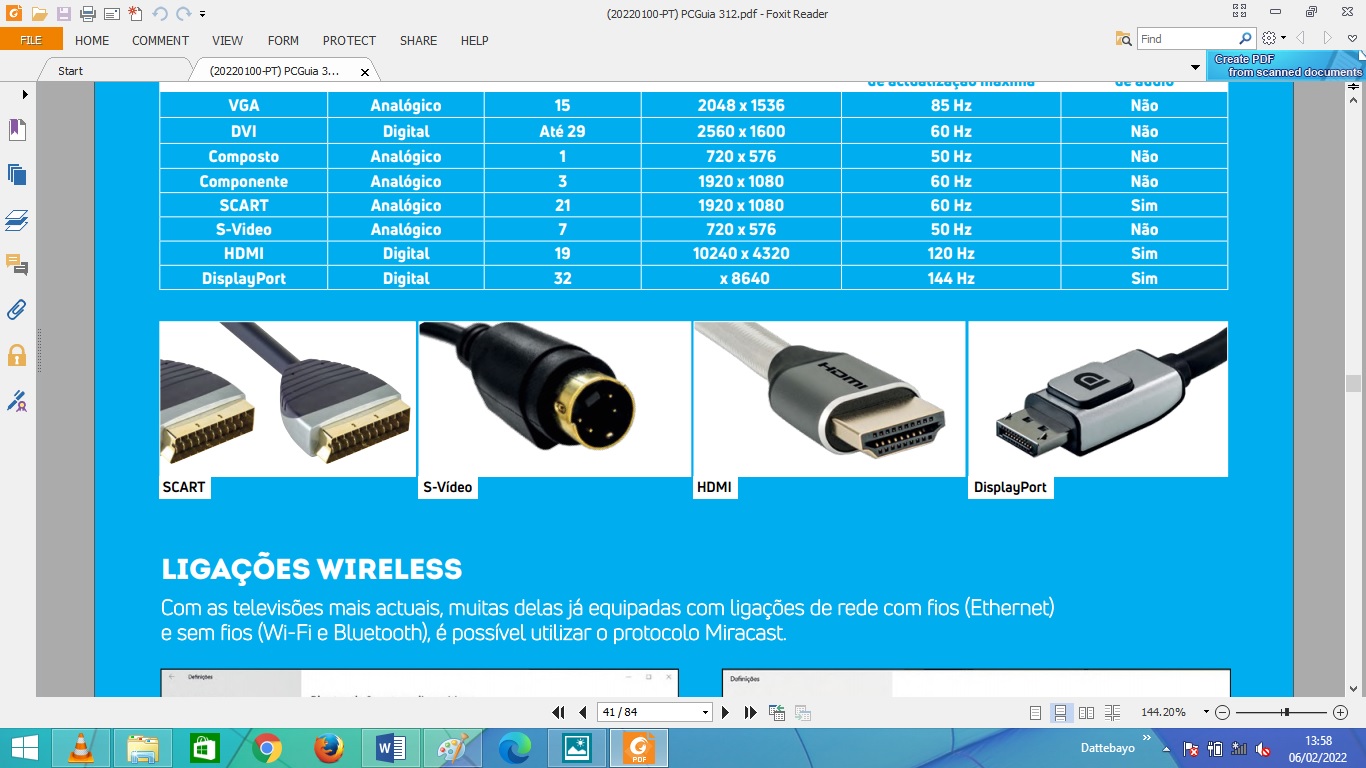Go to the last page button

tap(750, 712)
